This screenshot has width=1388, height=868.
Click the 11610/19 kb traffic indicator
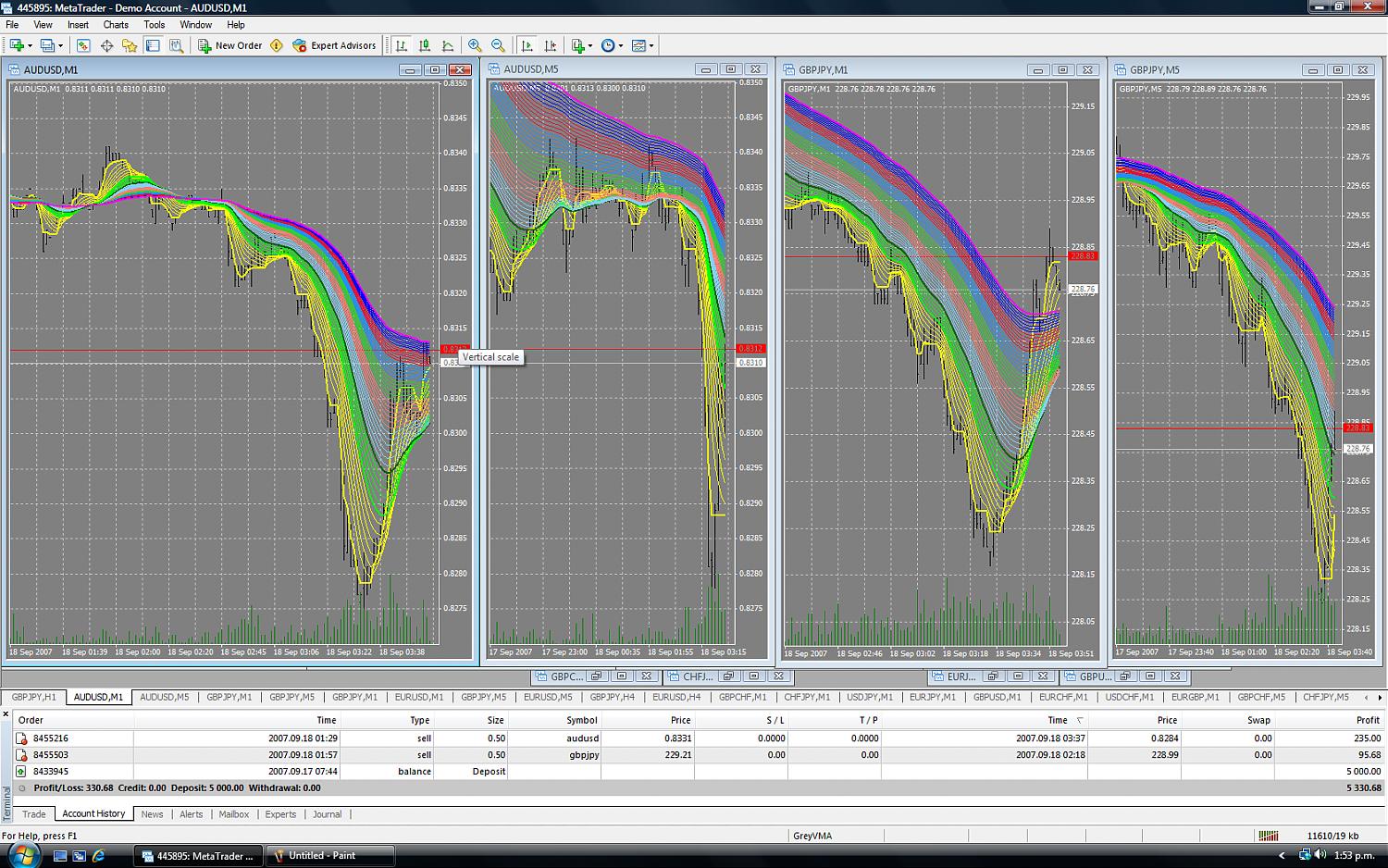1332,836
